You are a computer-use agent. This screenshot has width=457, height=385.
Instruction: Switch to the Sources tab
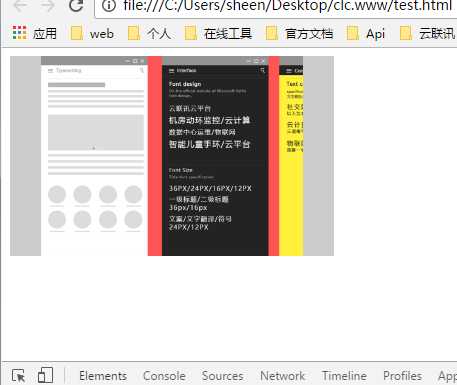coord(223,376)
